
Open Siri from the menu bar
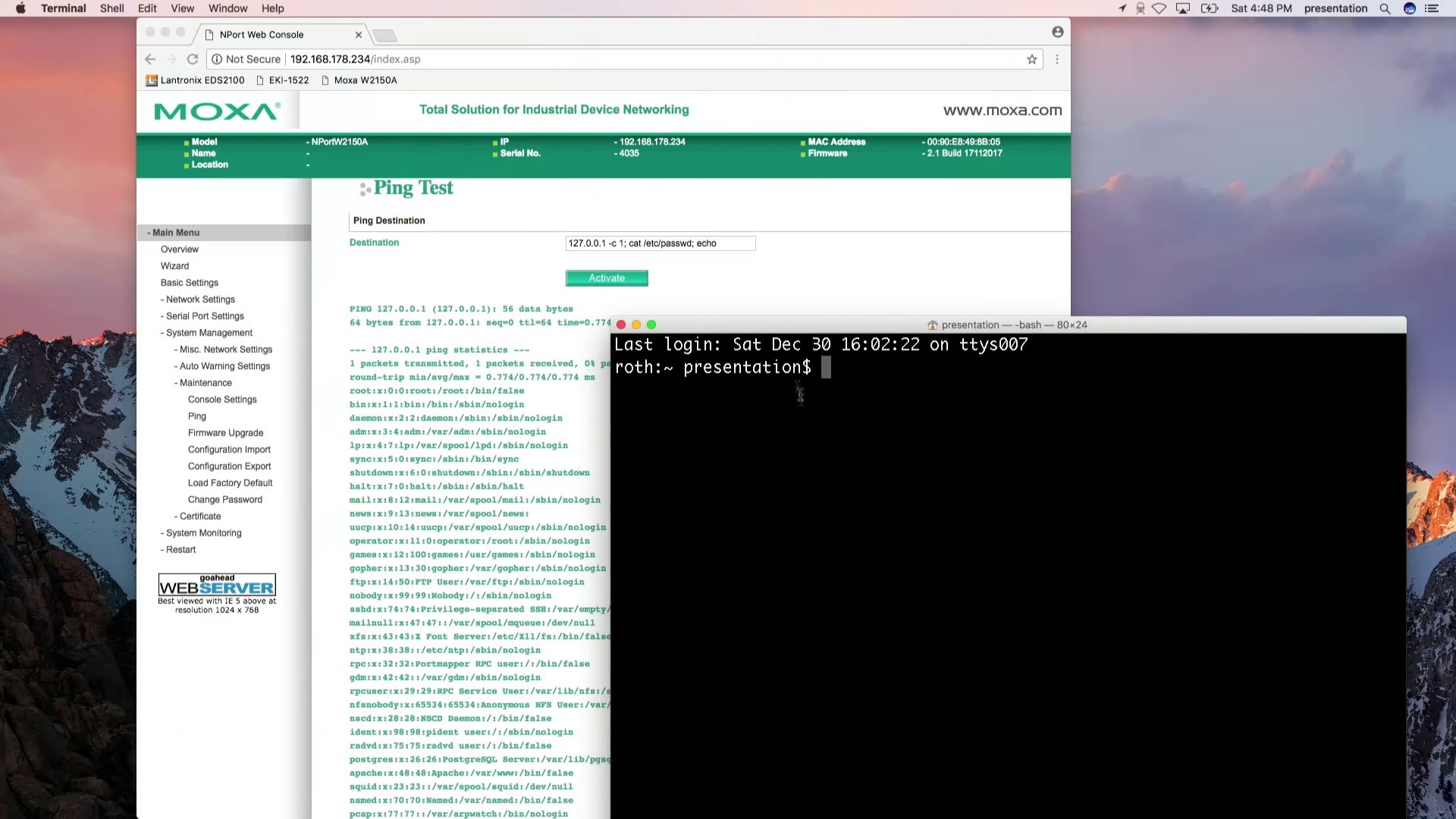tap(1410, 8)
